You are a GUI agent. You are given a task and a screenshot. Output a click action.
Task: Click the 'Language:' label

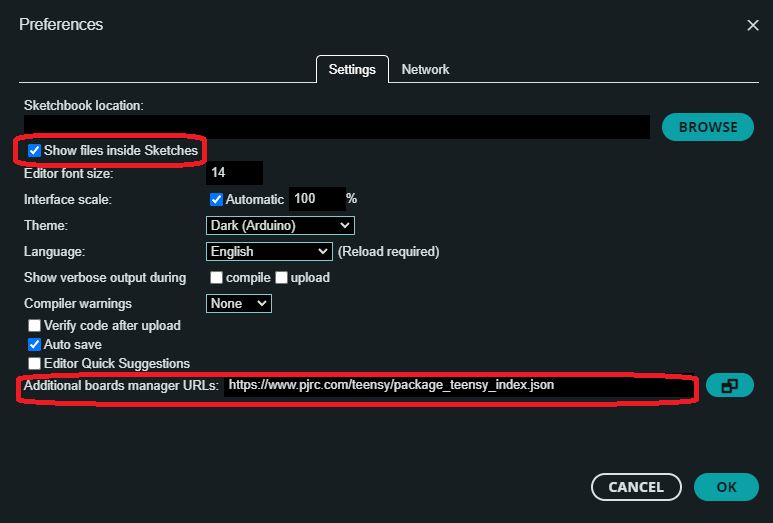tap(54, 251)
